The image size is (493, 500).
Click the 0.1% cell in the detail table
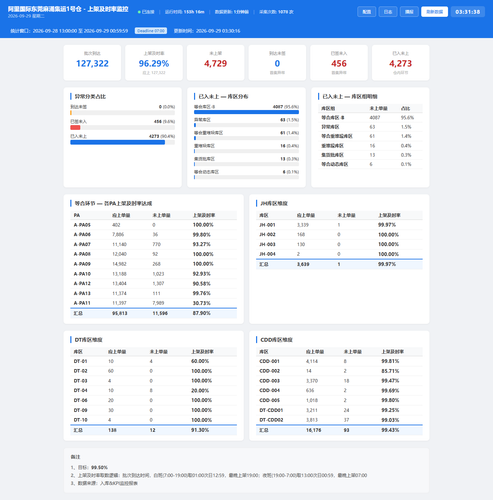click(x=406, y=164)
